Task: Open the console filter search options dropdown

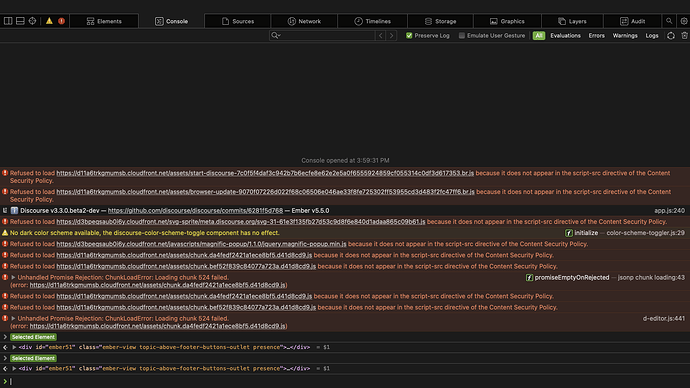Action: [276, 36]
